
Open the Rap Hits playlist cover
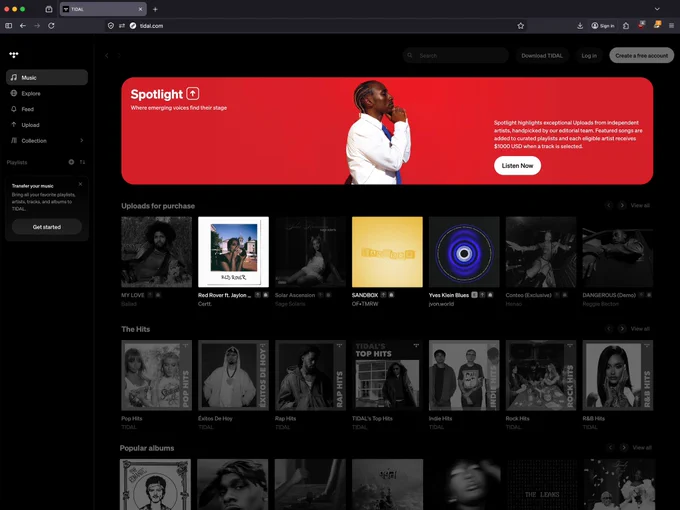click(311, 375)
